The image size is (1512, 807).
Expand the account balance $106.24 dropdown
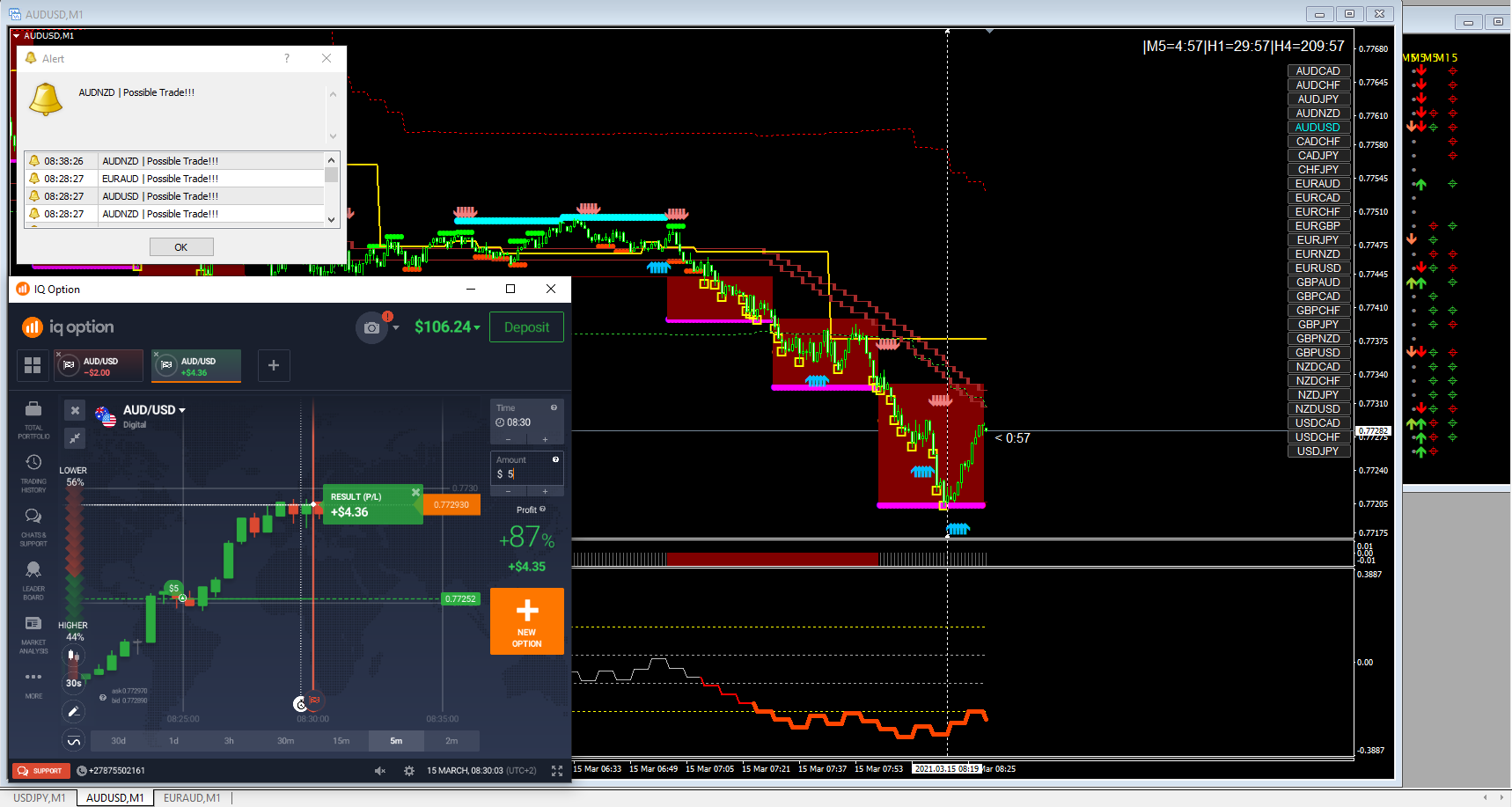(x=448, y=327)
